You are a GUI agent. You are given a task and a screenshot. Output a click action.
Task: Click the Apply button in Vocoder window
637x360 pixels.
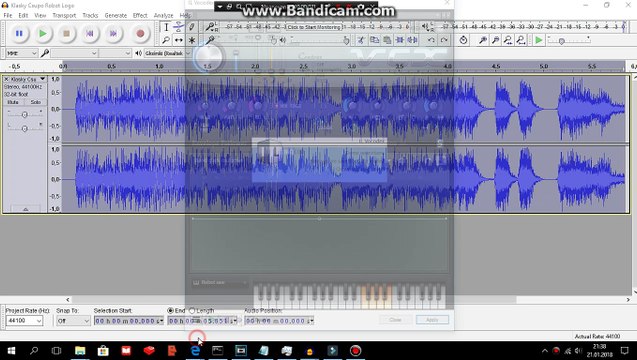point(432,320)
